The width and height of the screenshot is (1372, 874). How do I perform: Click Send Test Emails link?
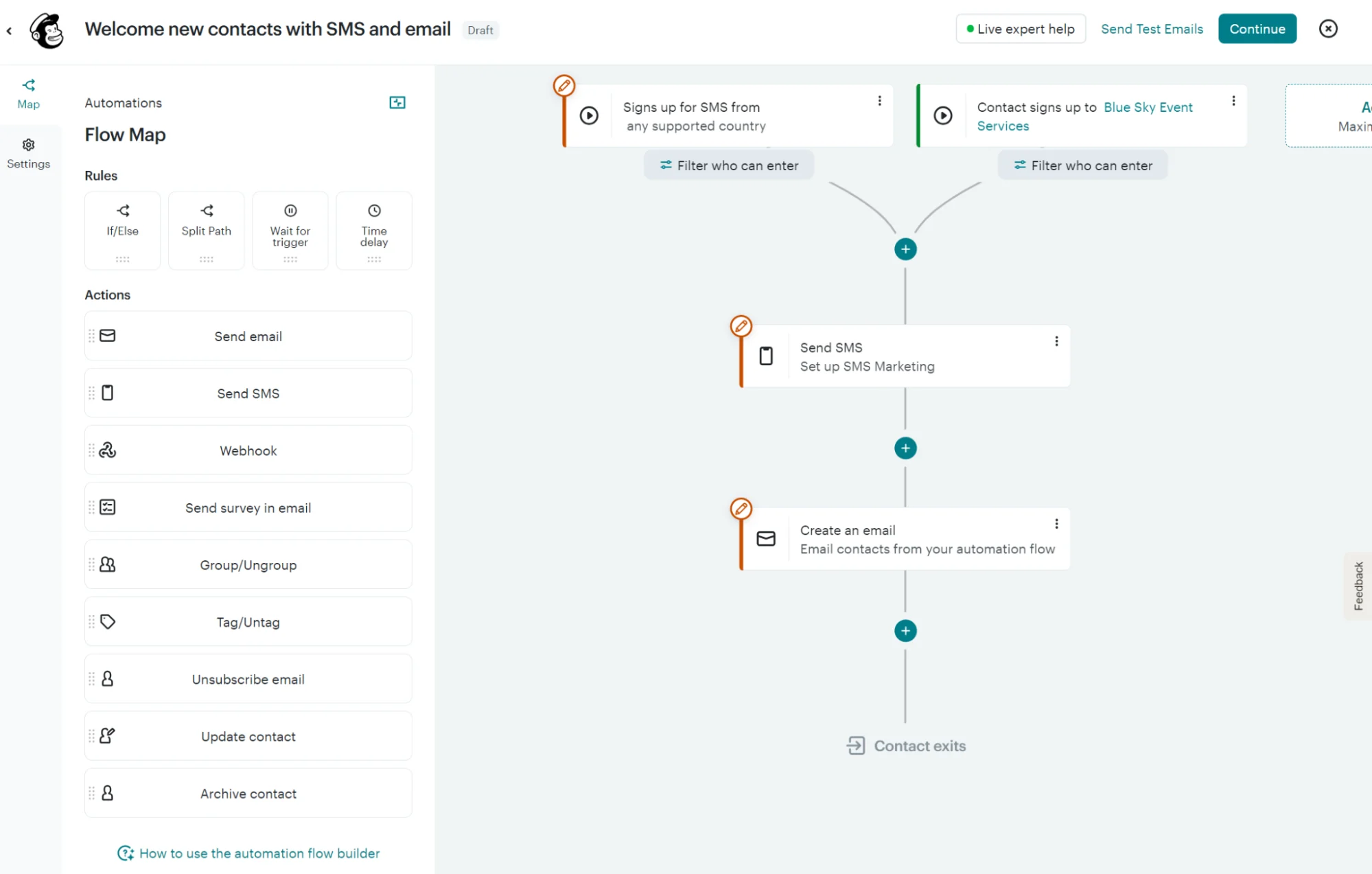(x=1152, y=29)
